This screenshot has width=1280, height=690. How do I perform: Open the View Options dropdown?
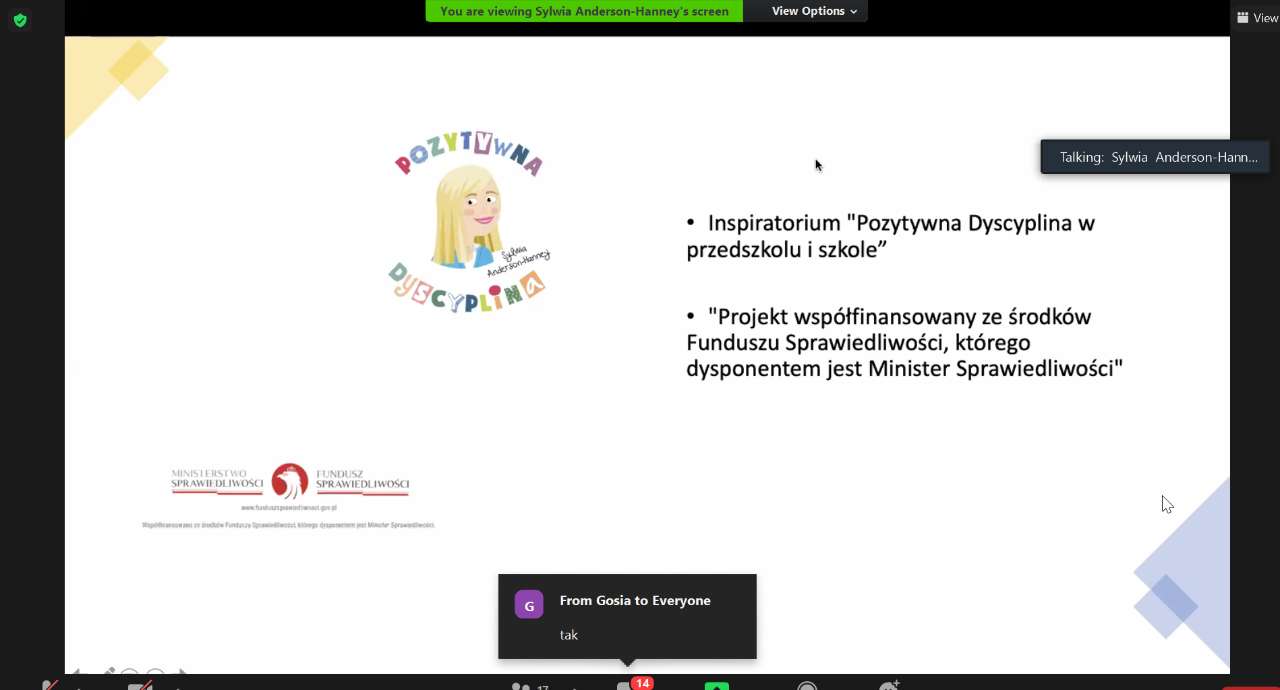coord(814,11)
